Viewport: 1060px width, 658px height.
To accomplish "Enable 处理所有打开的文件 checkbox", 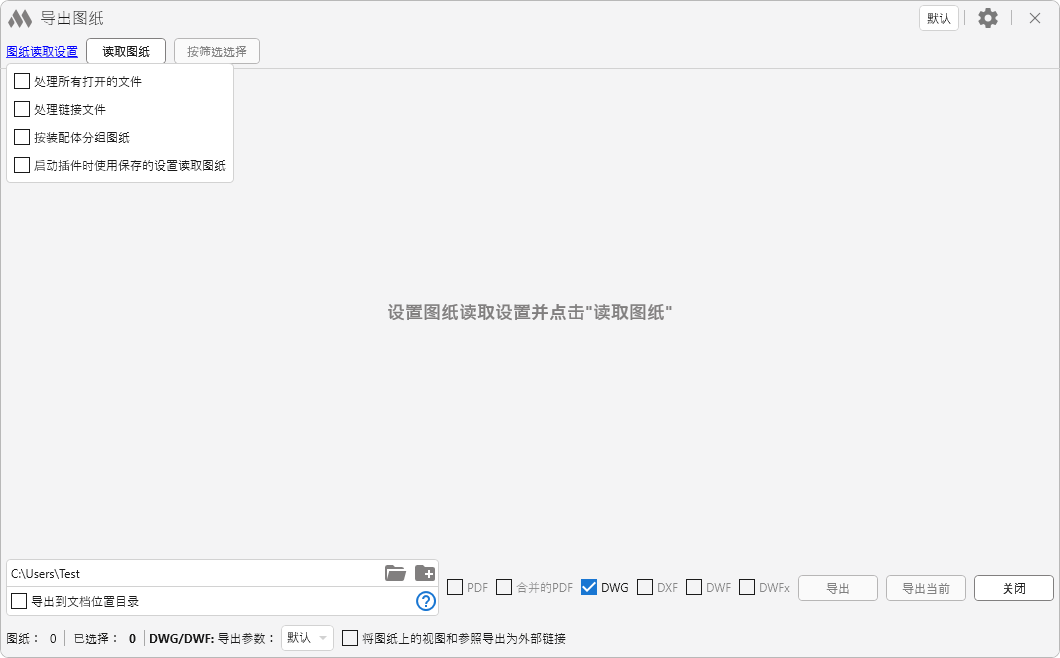I will click(x=22, y=81).
